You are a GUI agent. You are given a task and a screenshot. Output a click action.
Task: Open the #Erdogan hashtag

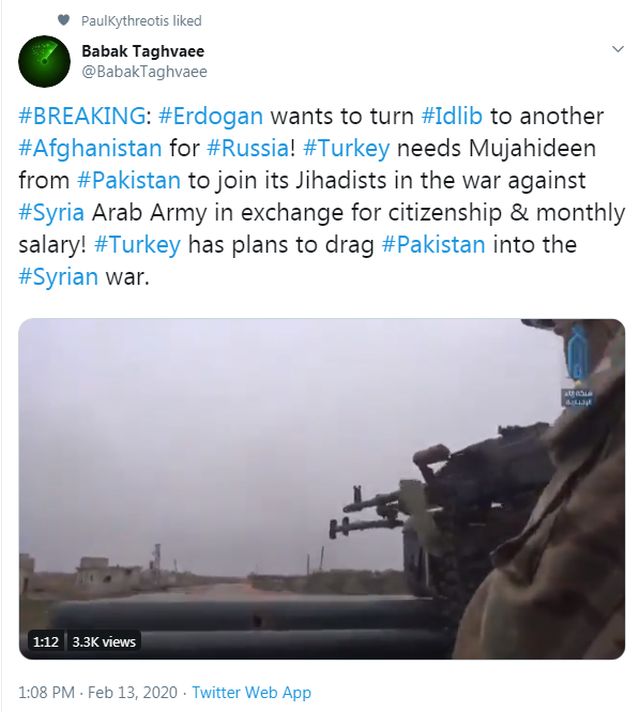[x=210, y=116]
